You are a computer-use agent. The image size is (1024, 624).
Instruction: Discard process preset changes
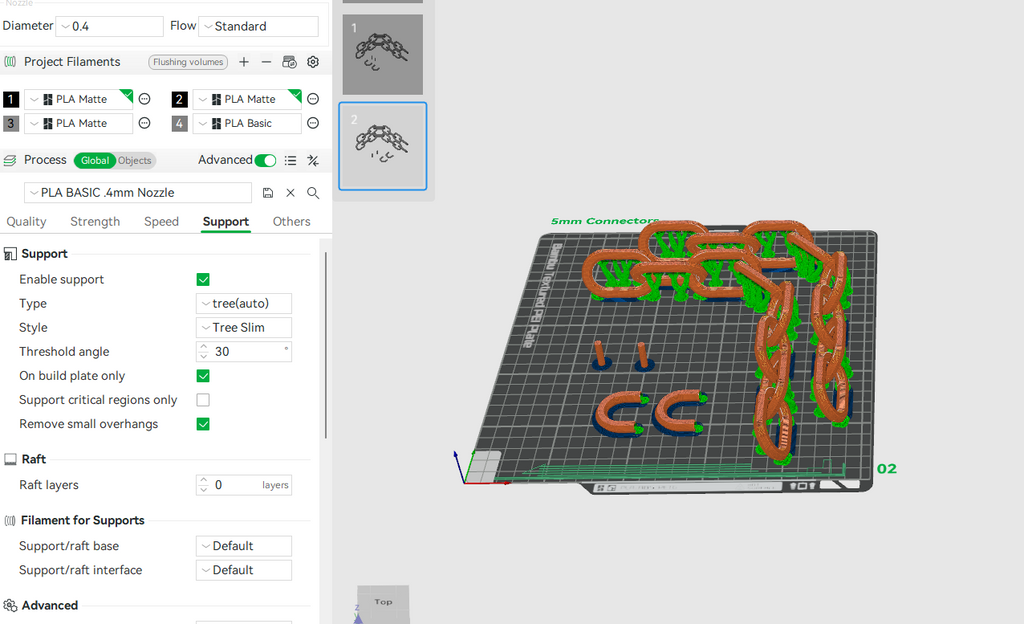pyautogui.click(x=291, y=193)
